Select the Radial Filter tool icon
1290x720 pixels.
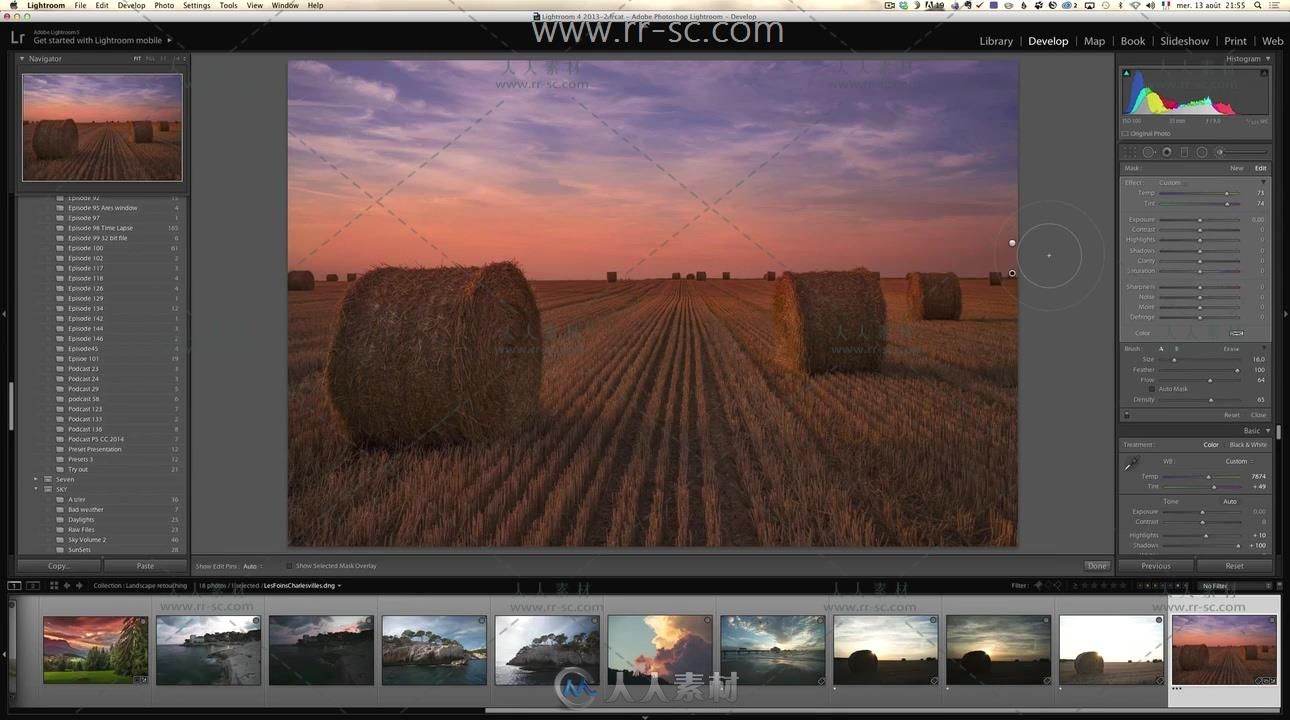[1202, 152]
